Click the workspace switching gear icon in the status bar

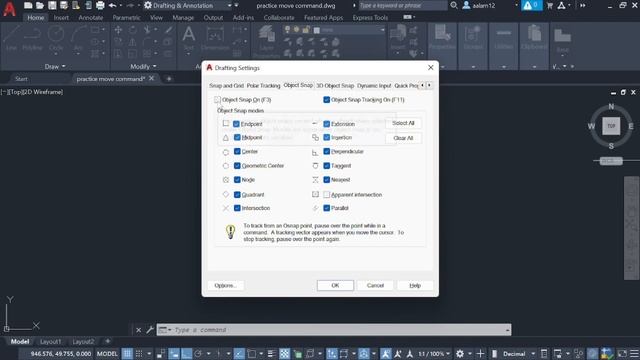point(460,353)
